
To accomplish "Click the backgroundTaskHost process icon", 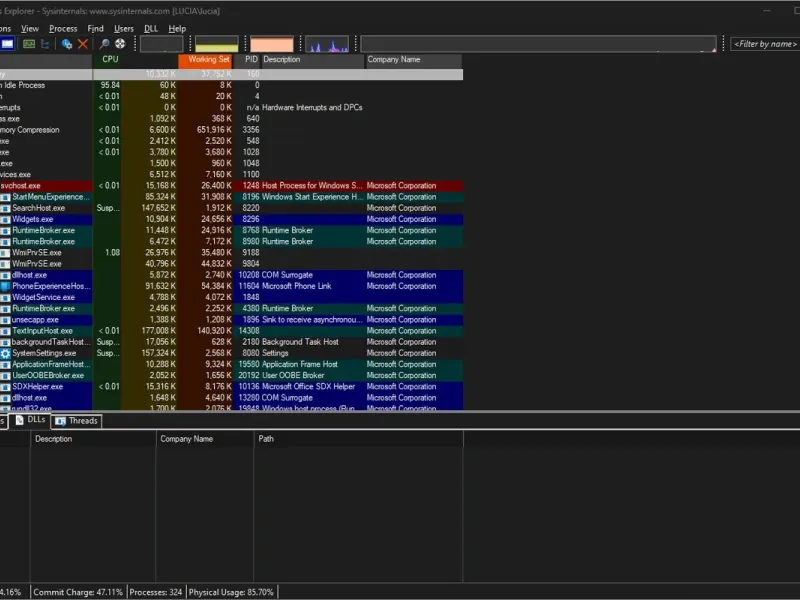I will tap(5, 342).
